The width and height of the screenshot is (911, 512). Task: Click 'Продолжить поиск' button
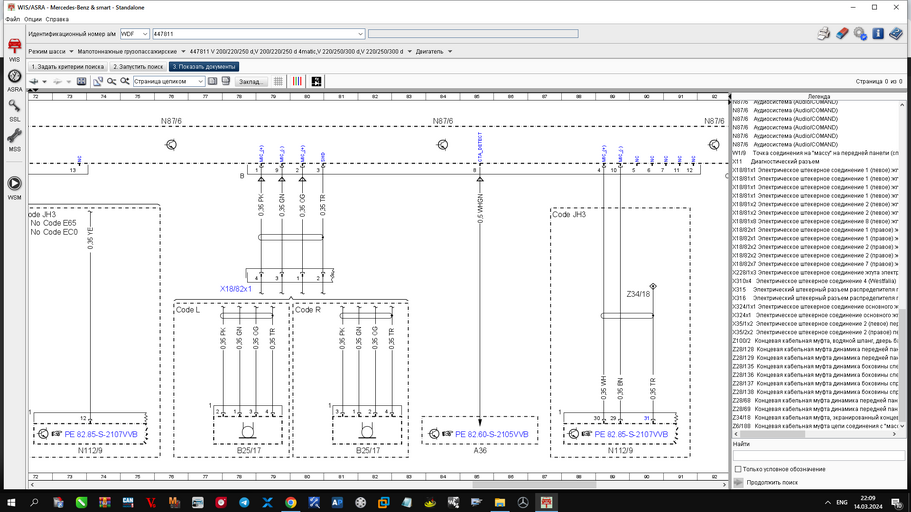click(772, 482)
